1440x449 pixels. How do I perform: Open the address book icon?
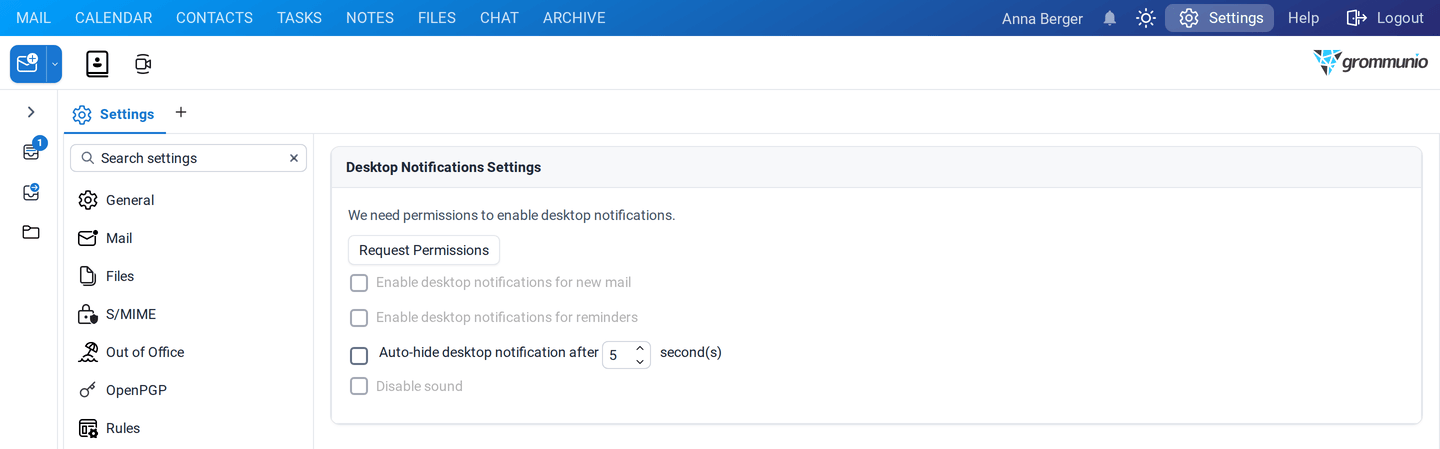coord(97,64)
